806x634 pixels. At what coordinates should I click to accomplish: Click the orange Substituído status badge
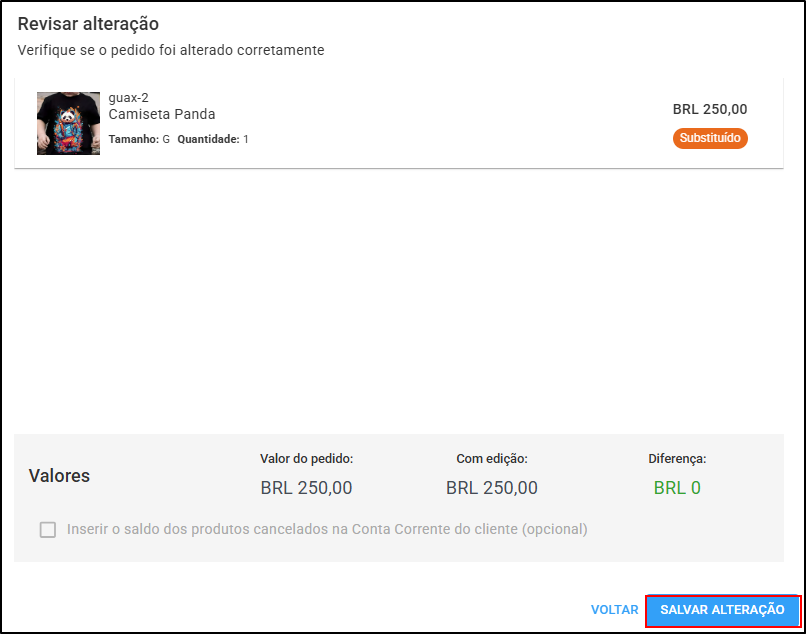[710, 138]
